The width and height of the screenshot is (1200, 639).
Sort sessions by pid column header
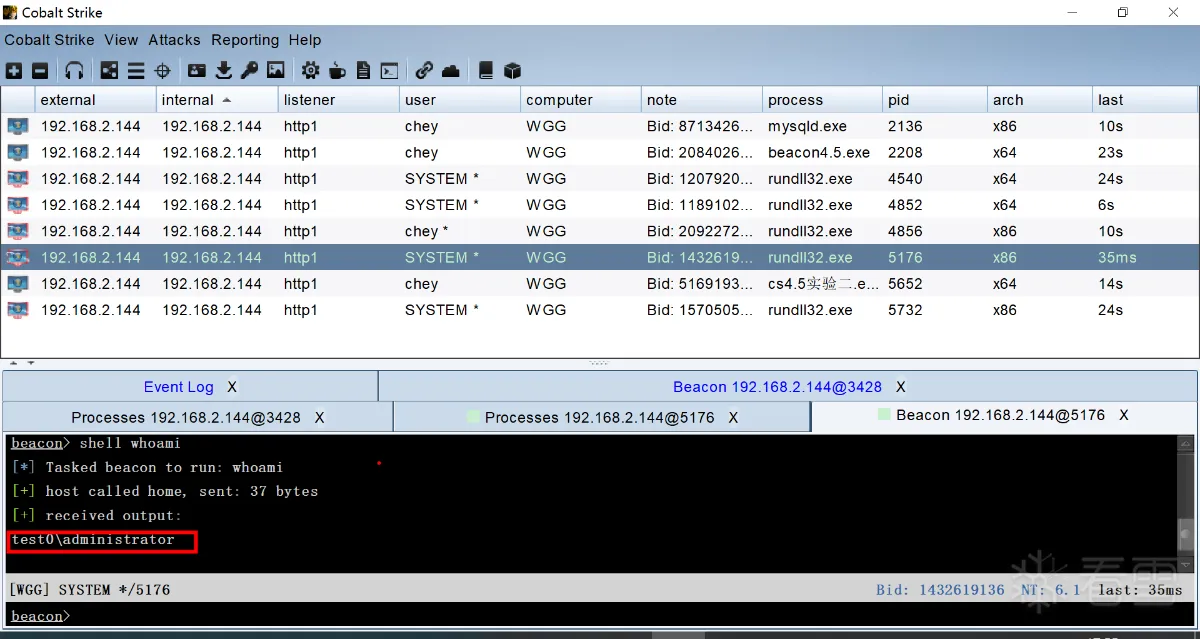pyautogui.click(x=935, y=100)
